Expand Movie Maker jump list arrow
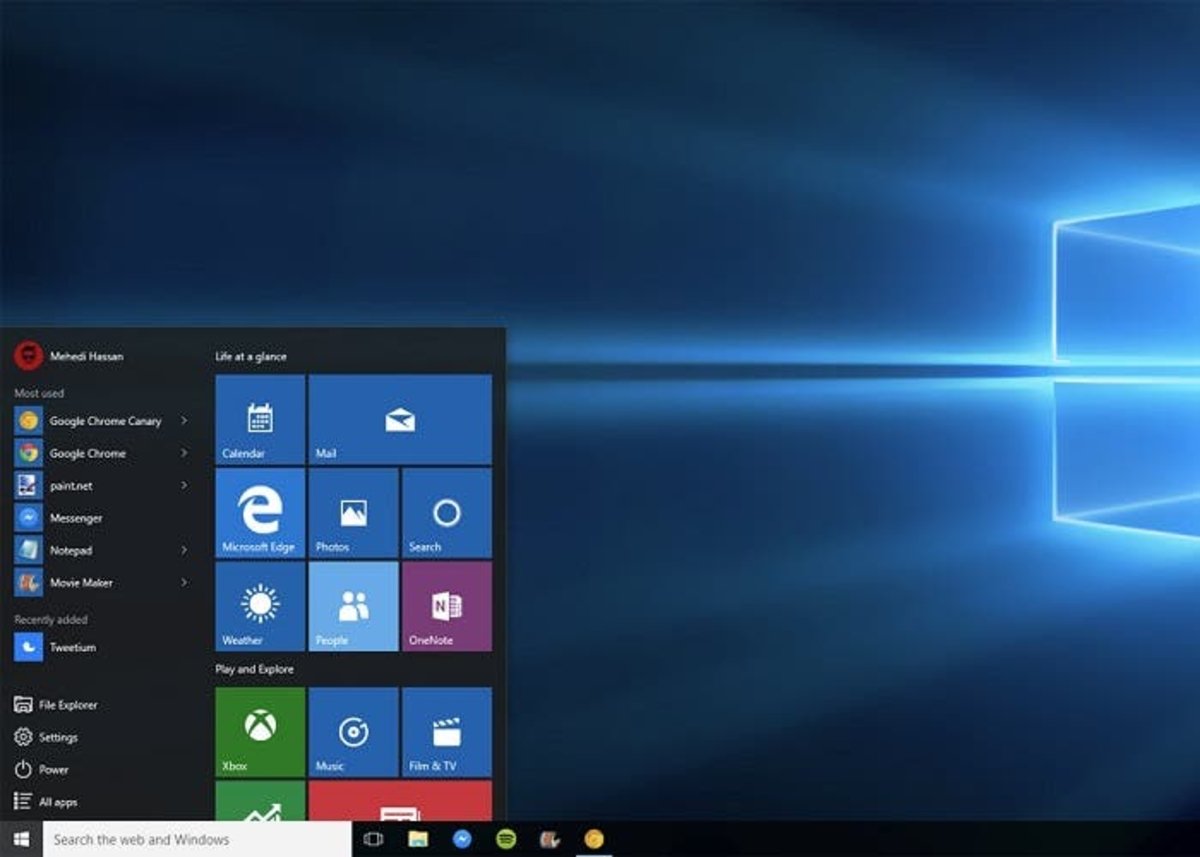1200x857 pixels. (x=184, y=582)
